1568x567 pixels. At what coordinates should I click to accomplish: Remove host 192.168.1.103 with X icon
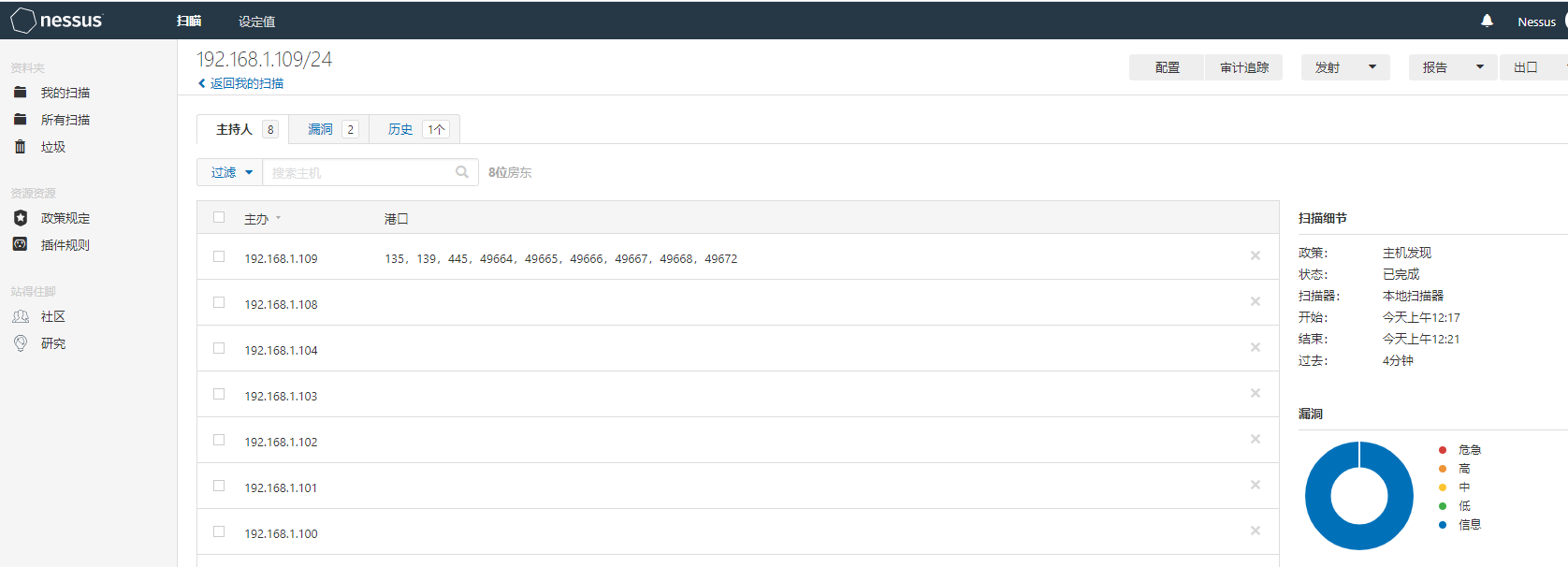click(1256, 393)
